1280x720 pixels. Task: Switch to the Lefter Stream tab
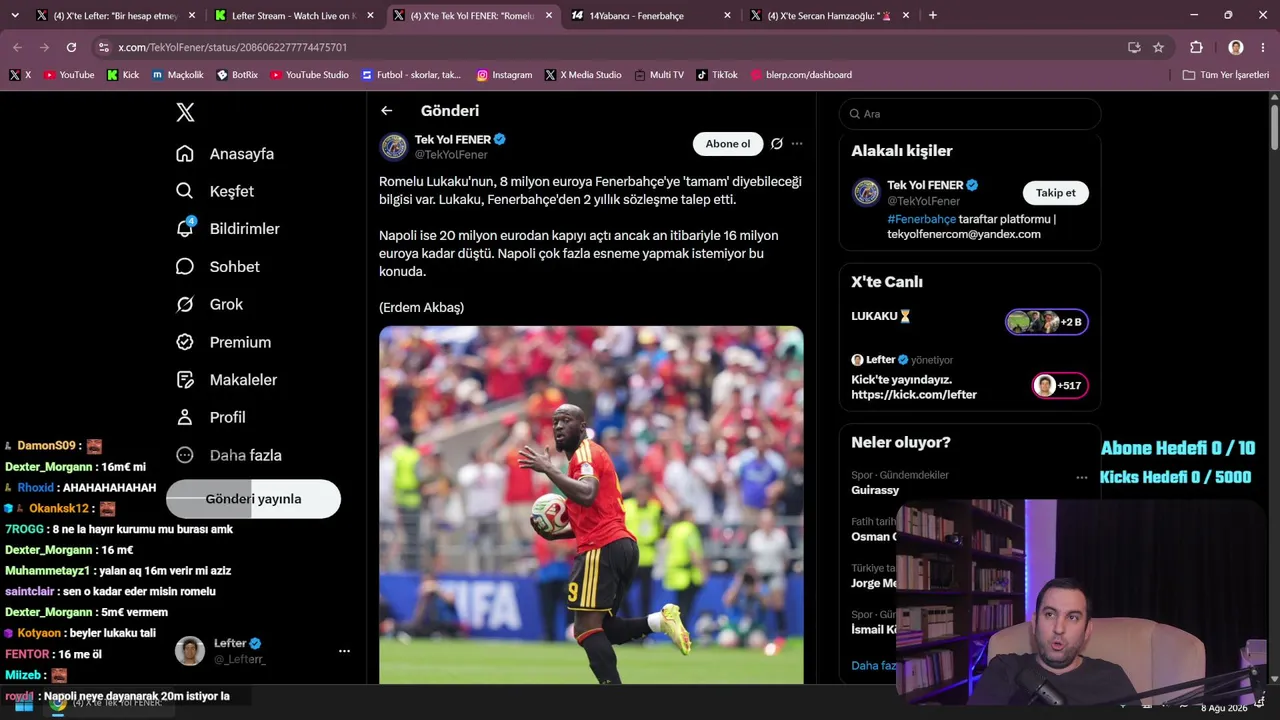[x=294, y=15]
